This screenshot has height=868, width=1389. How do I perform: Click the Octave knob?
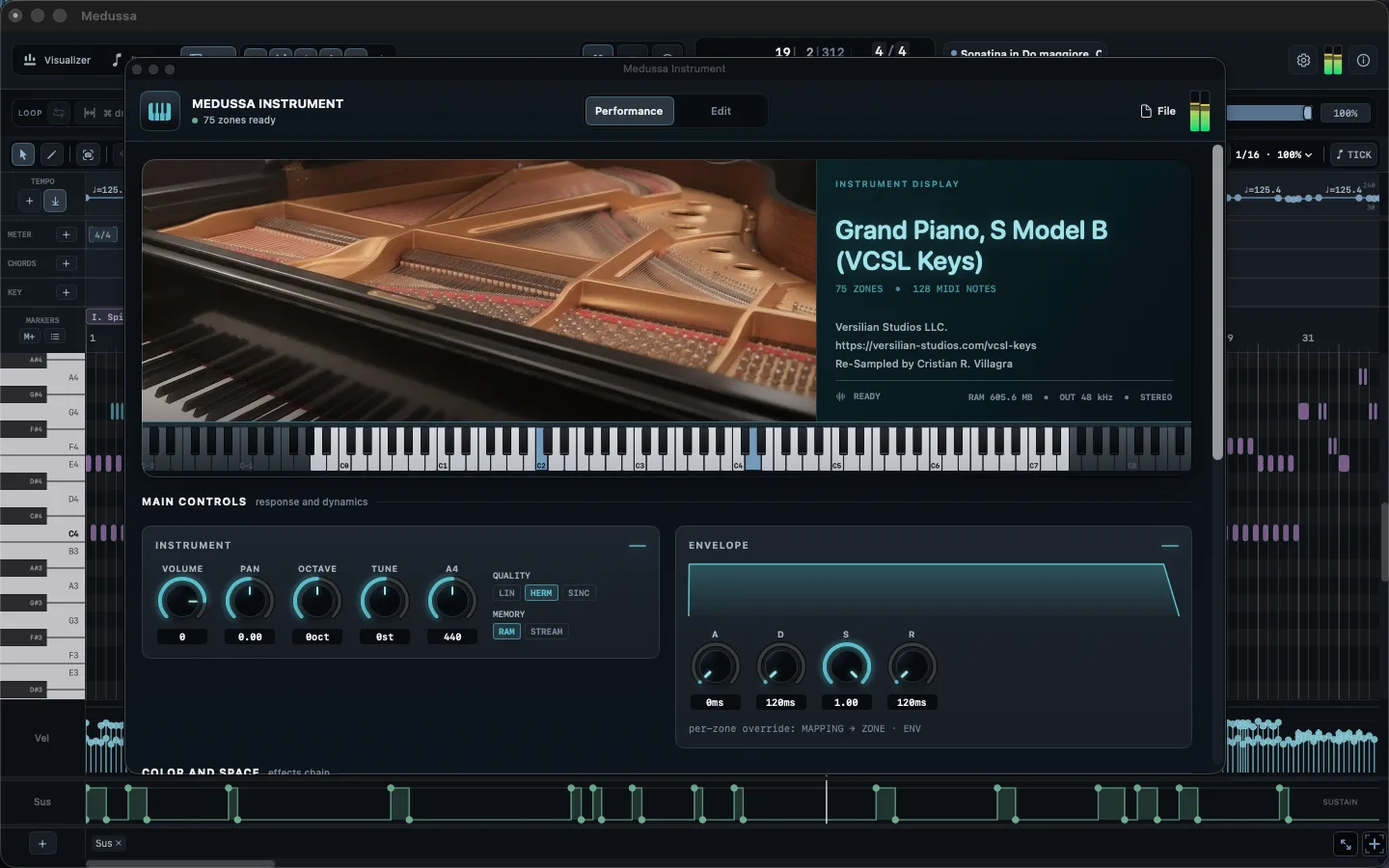tap(317, 601)
